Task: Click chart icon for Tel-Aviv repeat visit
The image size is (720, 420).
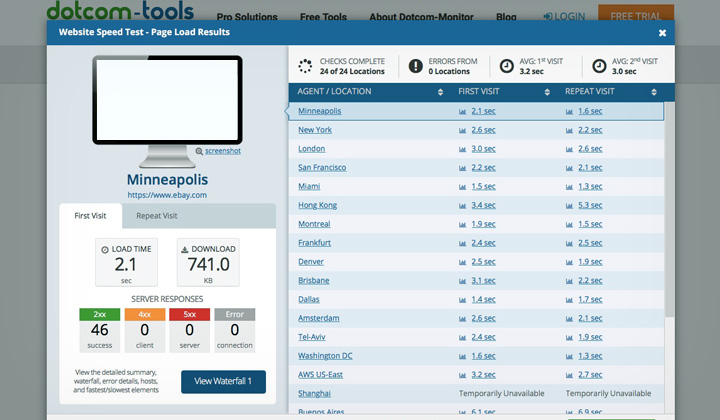Action: click(x=569, y=337)
